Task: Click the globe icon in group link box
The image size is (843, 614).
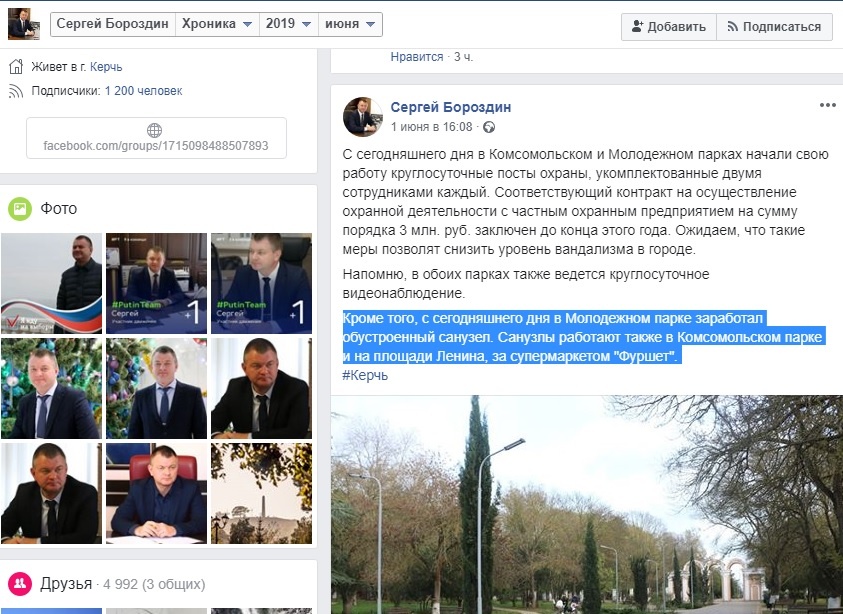Action: 155,130
